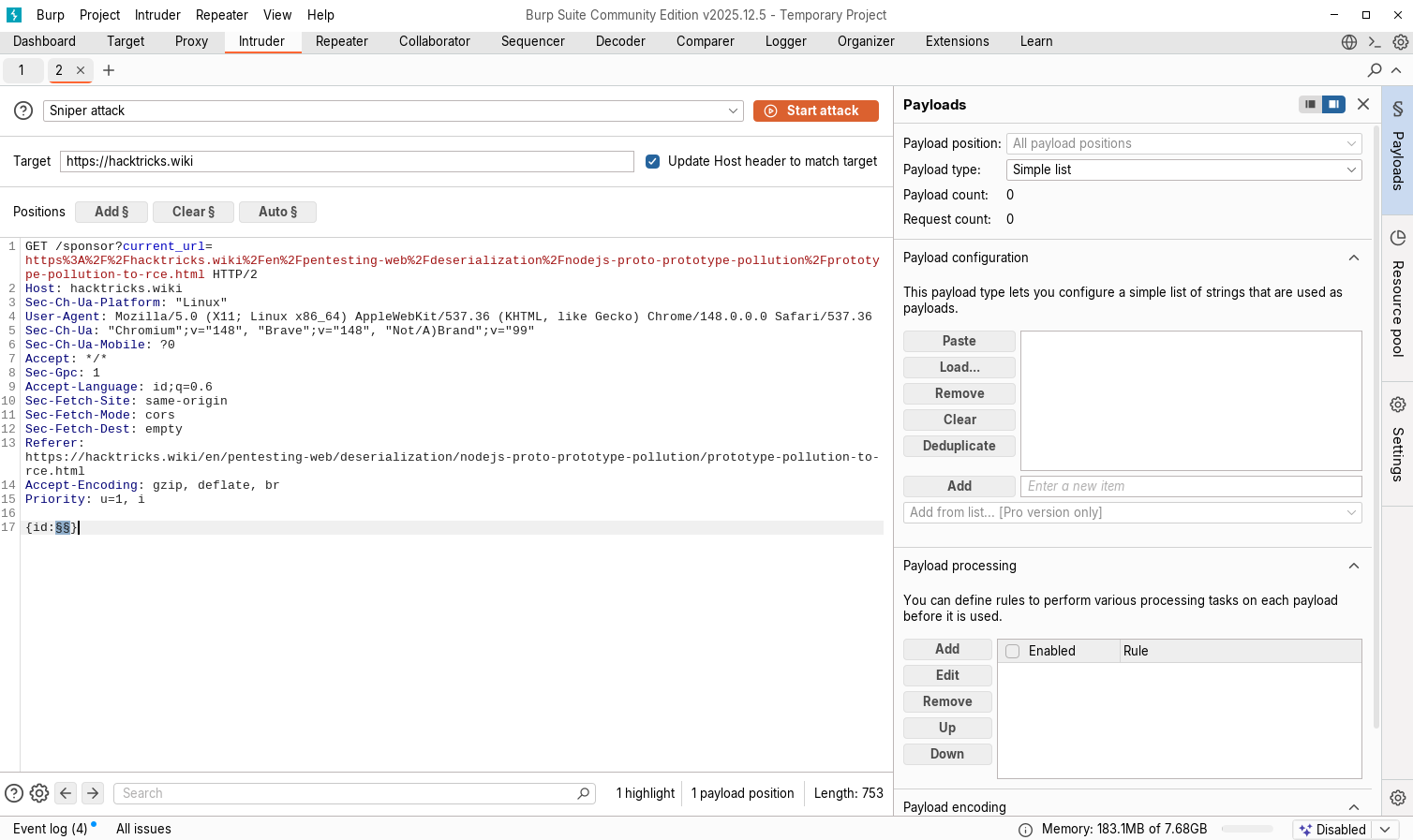
Task: Click Add button beside new item field
Action: [959, 486]
